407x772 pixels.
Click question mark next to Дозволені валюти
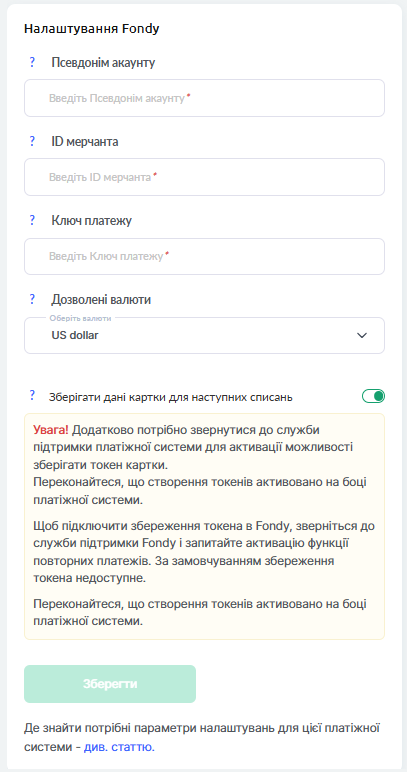(32, 299)
